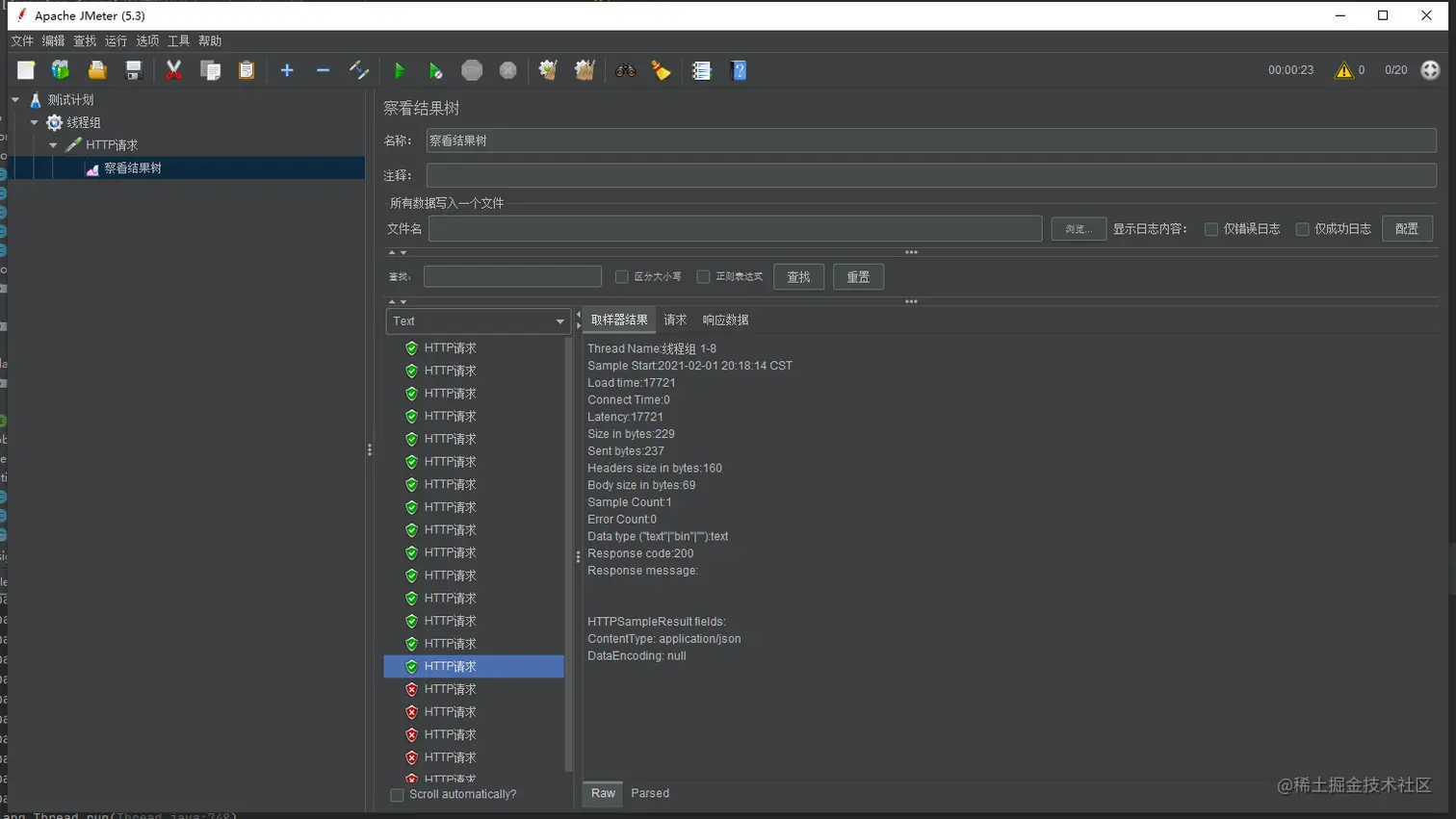This screenshot has width=1456, height=819.
Task: Create a new test plan via toolbar
Action: point(26,70)
